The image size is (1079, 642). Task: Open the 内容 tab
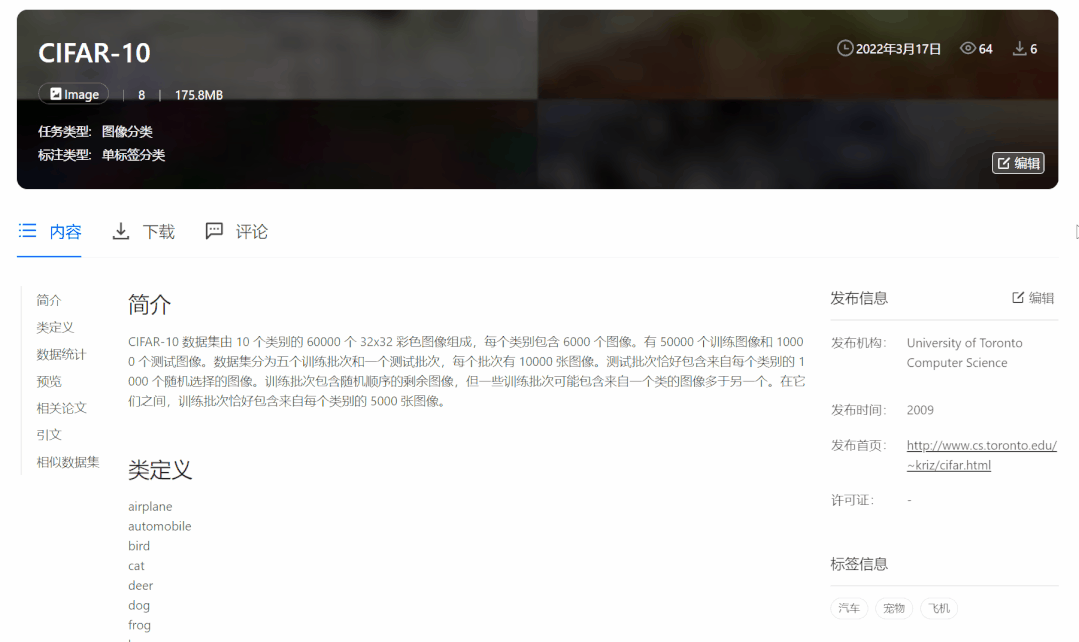[x=50, y=232]
